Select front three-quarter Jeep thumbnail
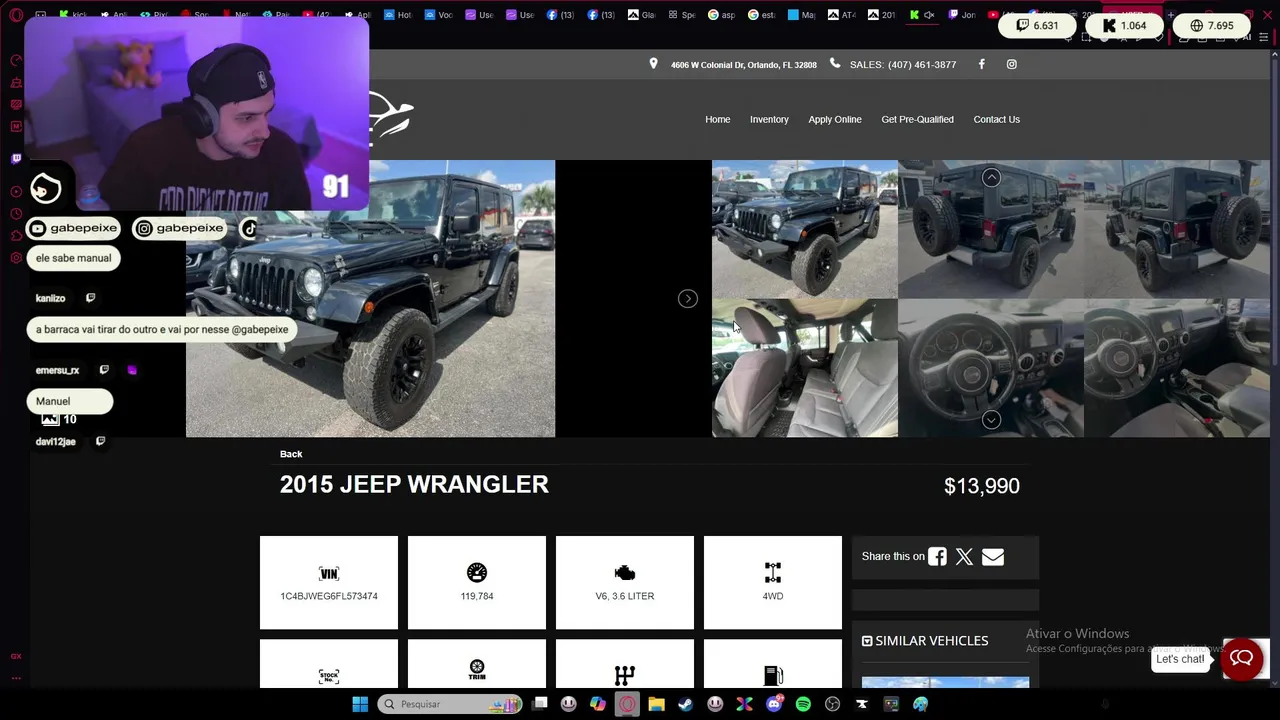The width and height of the screenshot is (1280, 720). pyautogui.click(x=805, y=229)
